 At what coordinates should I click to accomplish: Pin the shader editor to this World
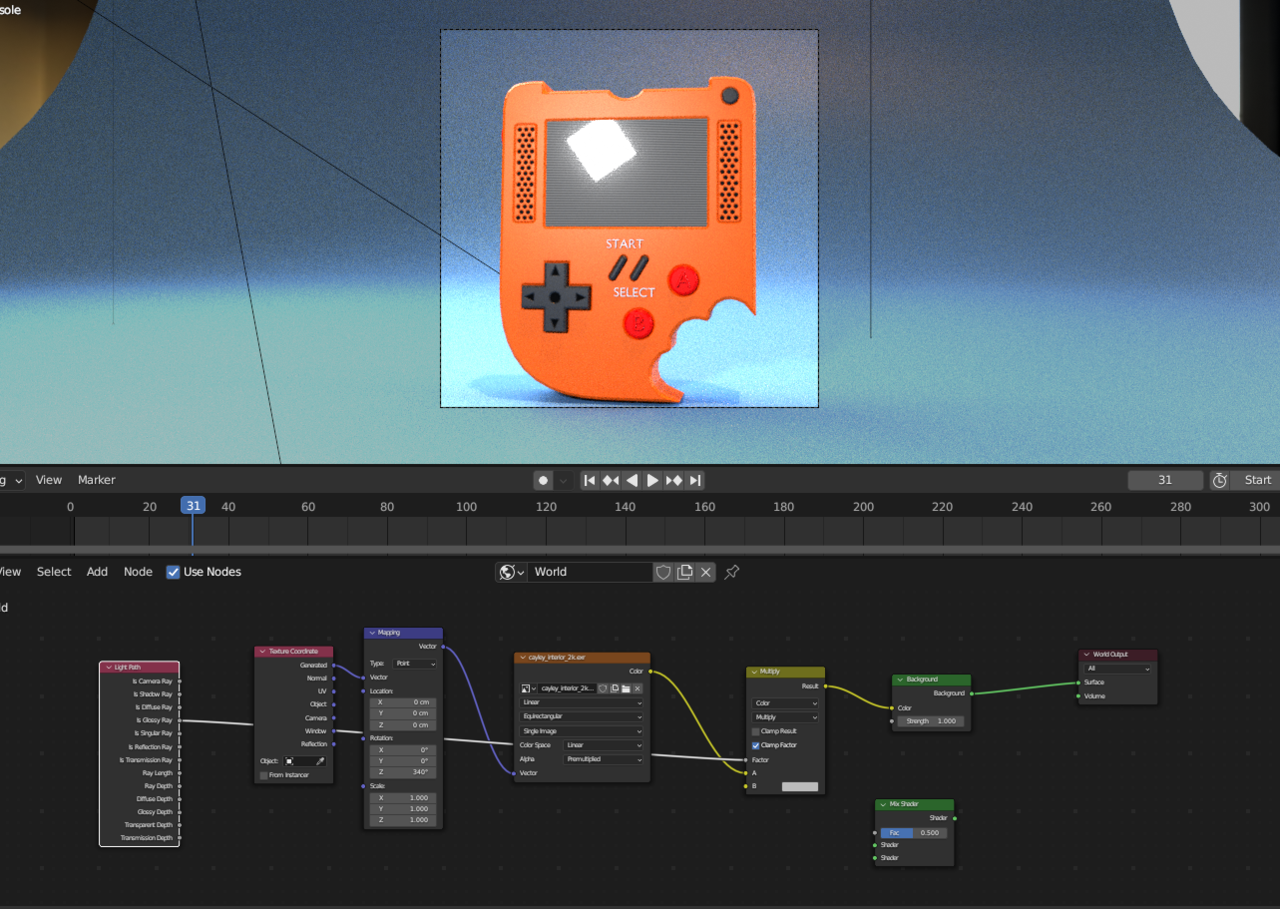click(x=731, y=571)
